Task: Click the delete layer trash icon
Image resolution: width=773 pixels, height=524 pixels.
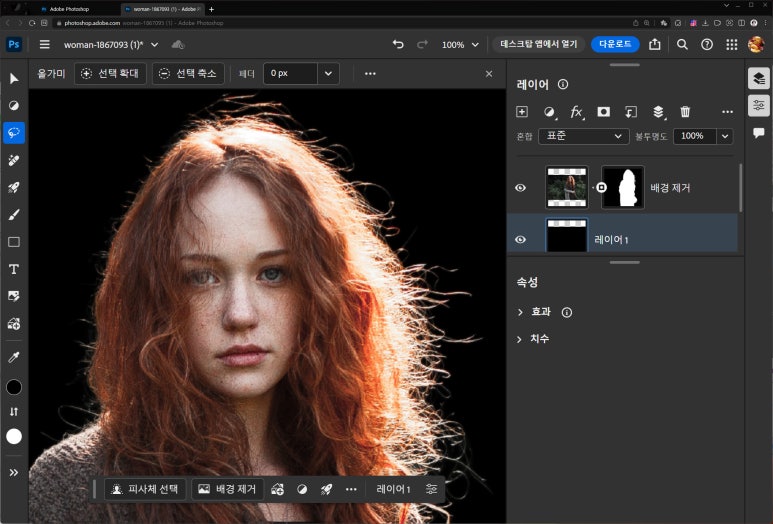Action: click(x=685, y=112)
